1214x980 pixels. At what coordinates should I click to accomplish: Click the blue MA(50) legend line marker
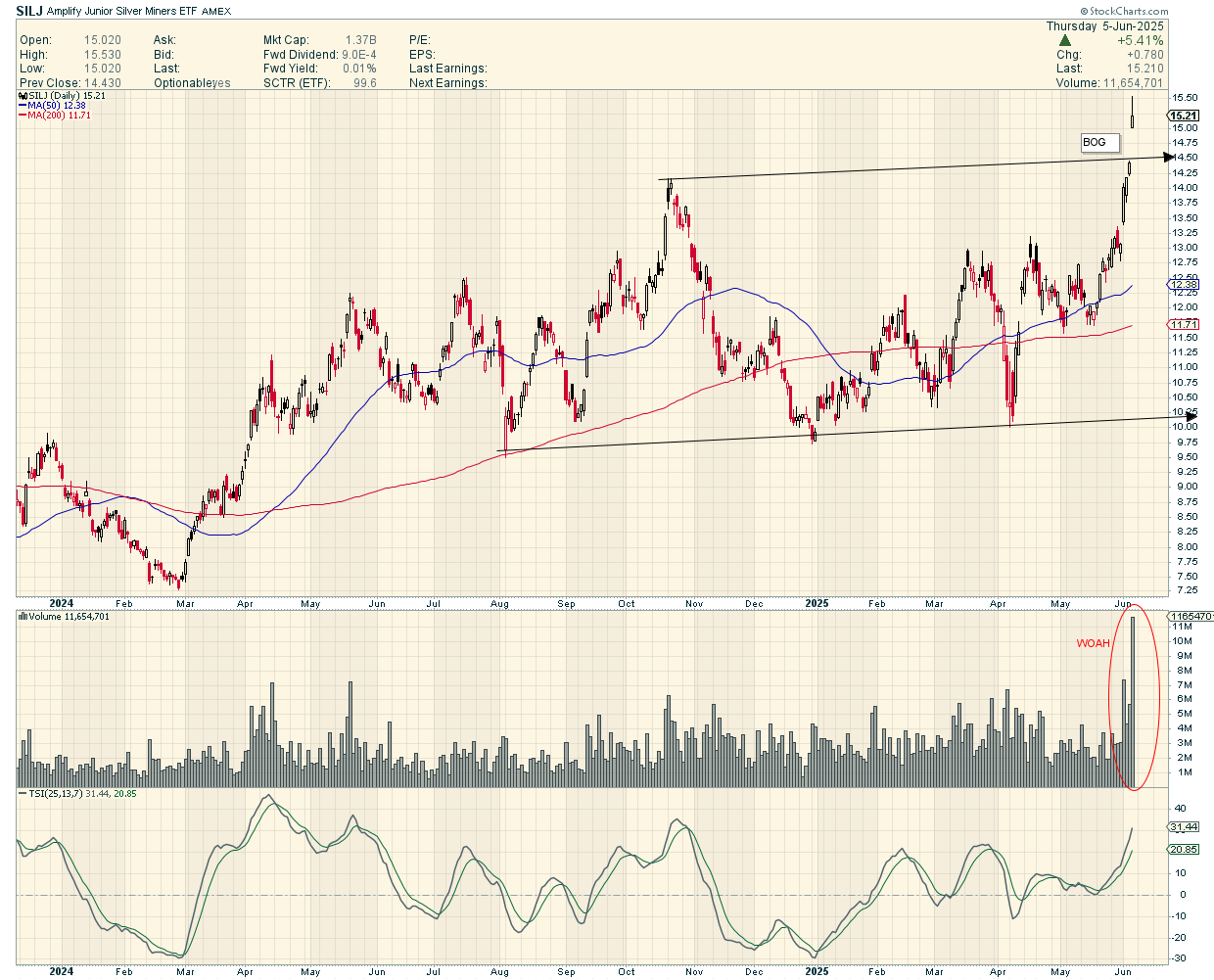point(23,106)
